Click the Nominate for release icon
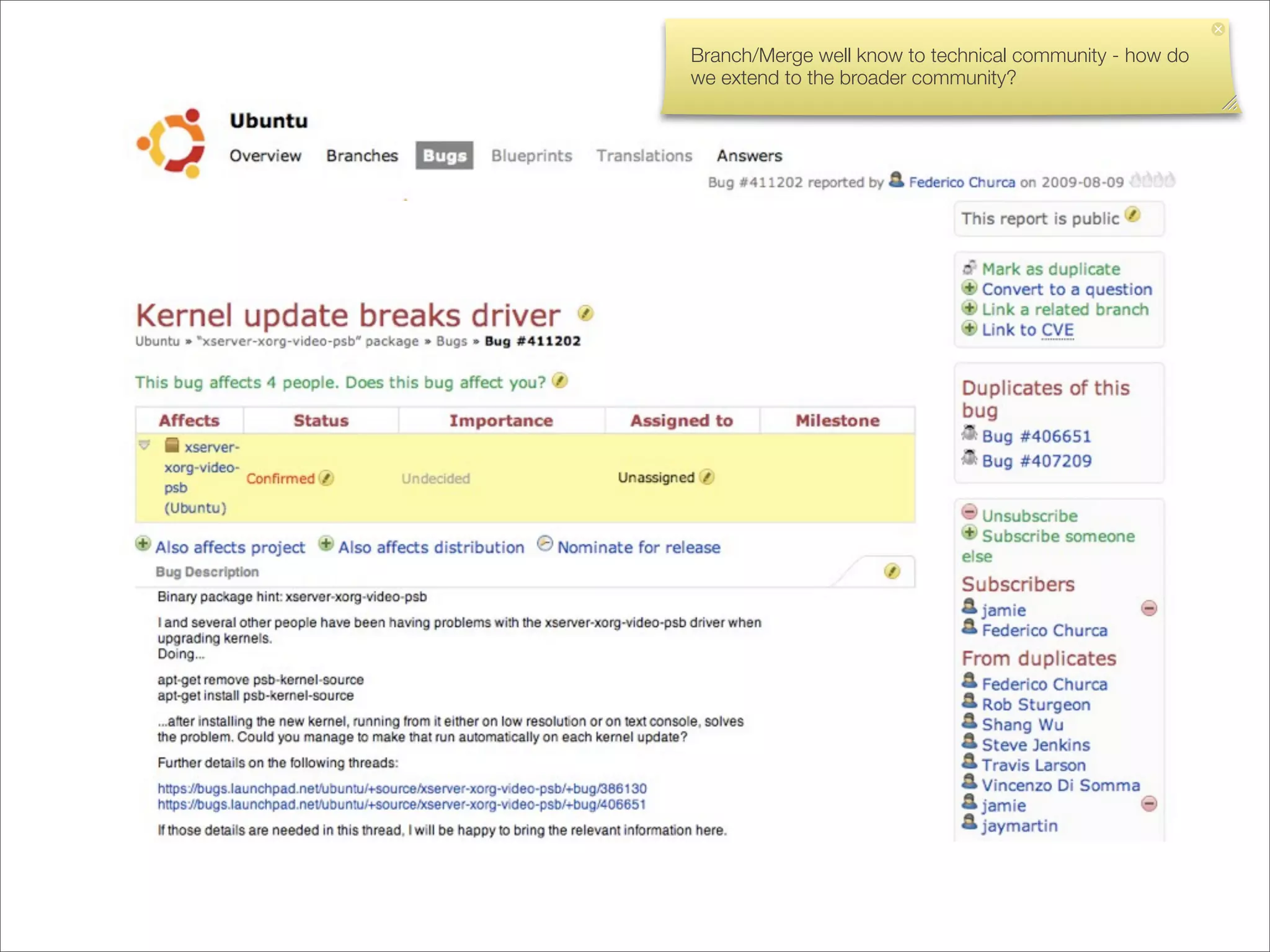 coord(544,544)
